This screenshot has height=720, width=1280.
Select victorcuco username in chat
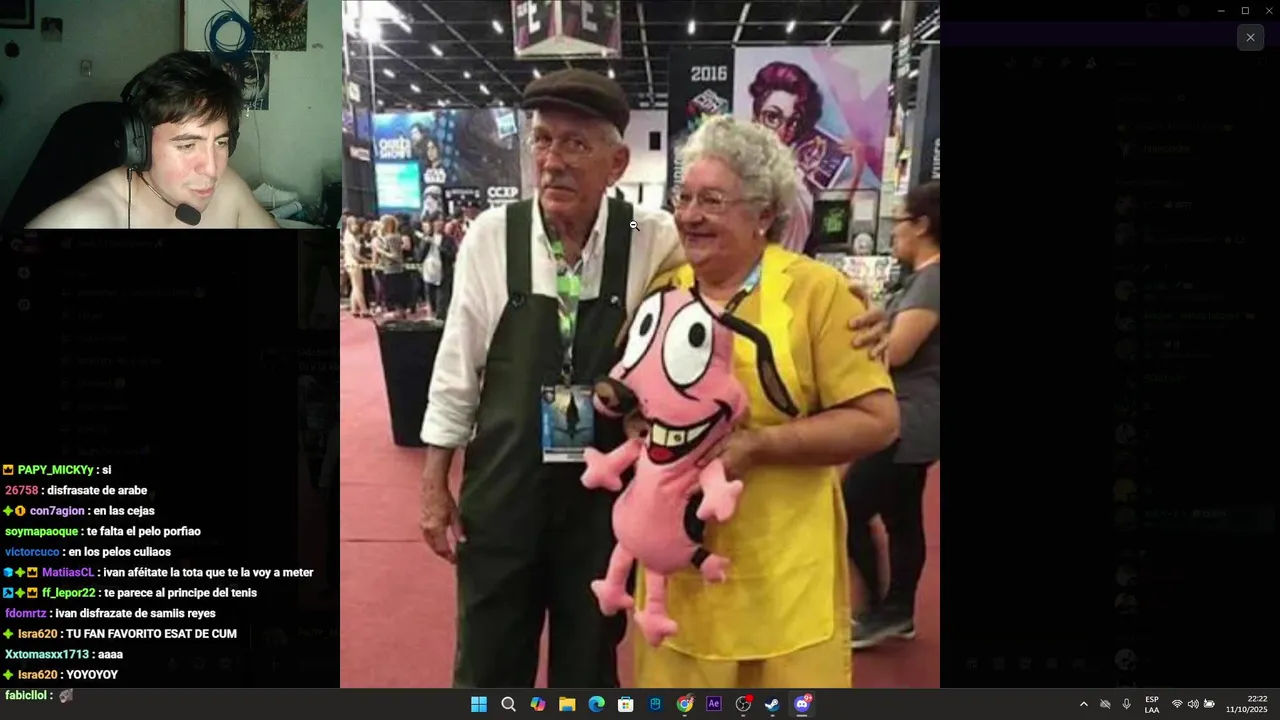(32, 552)
